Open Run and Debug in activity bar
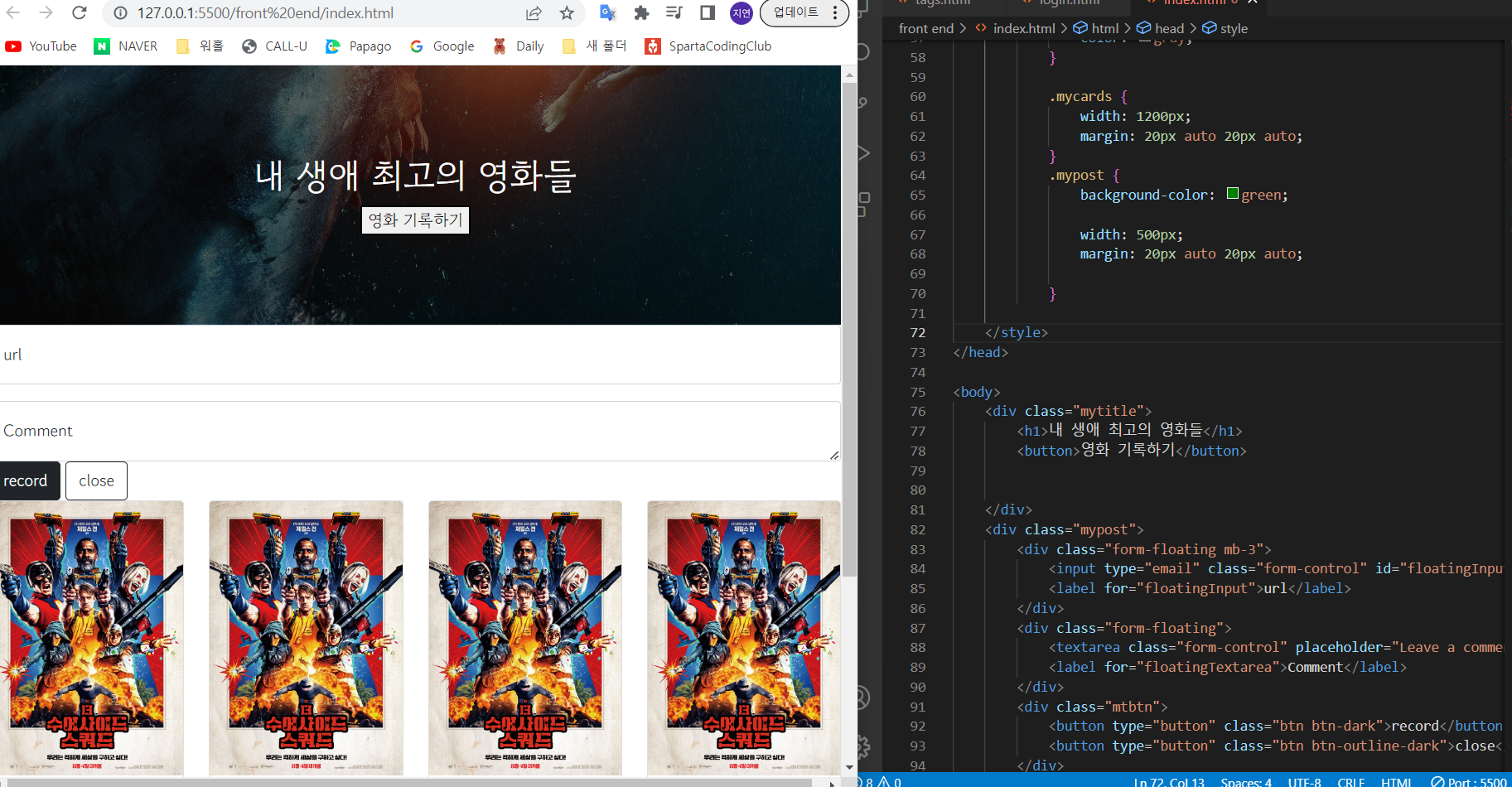 coord(862,152)
